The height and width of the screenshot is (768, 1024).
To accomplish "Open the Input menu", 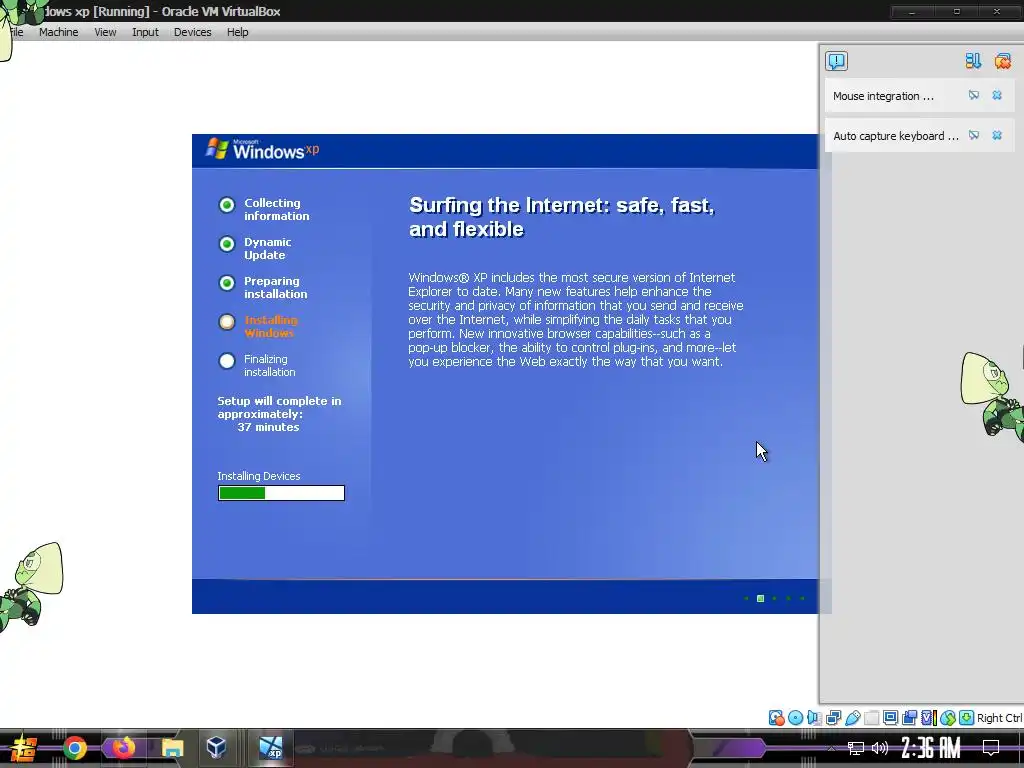I will pos(145,32).
